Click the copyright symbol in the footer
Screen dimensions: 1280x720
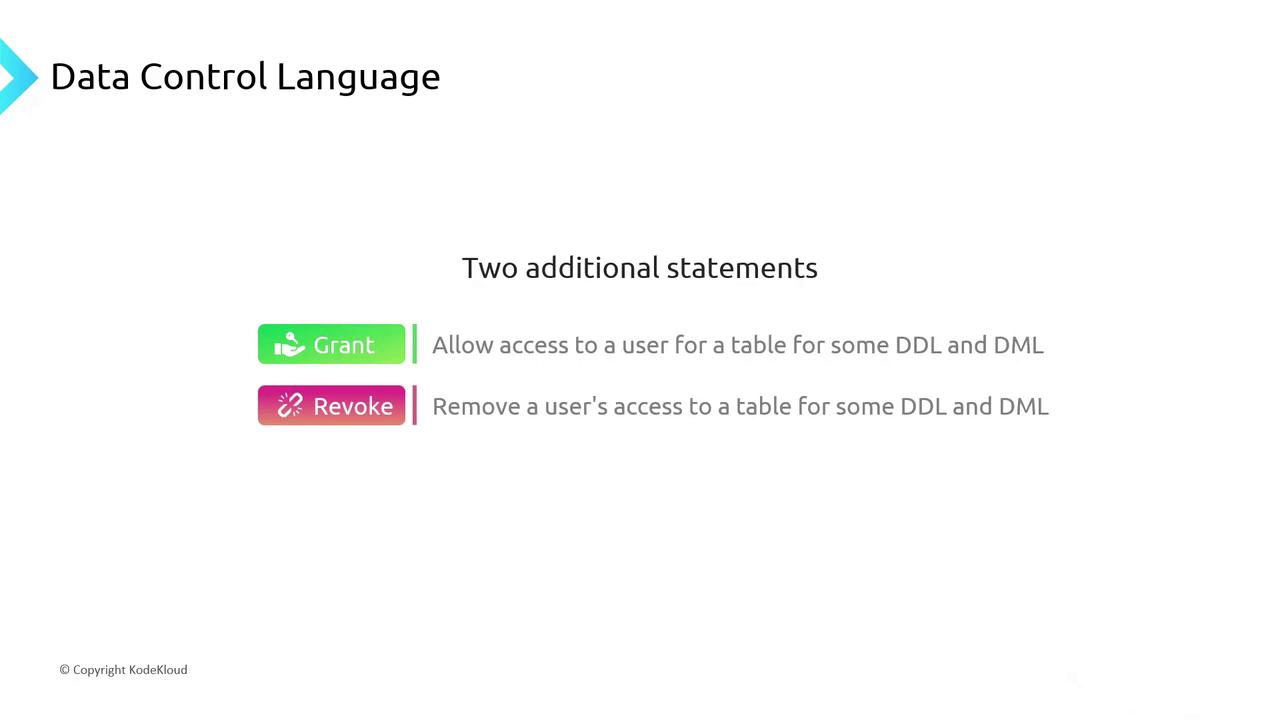[64, 670]
